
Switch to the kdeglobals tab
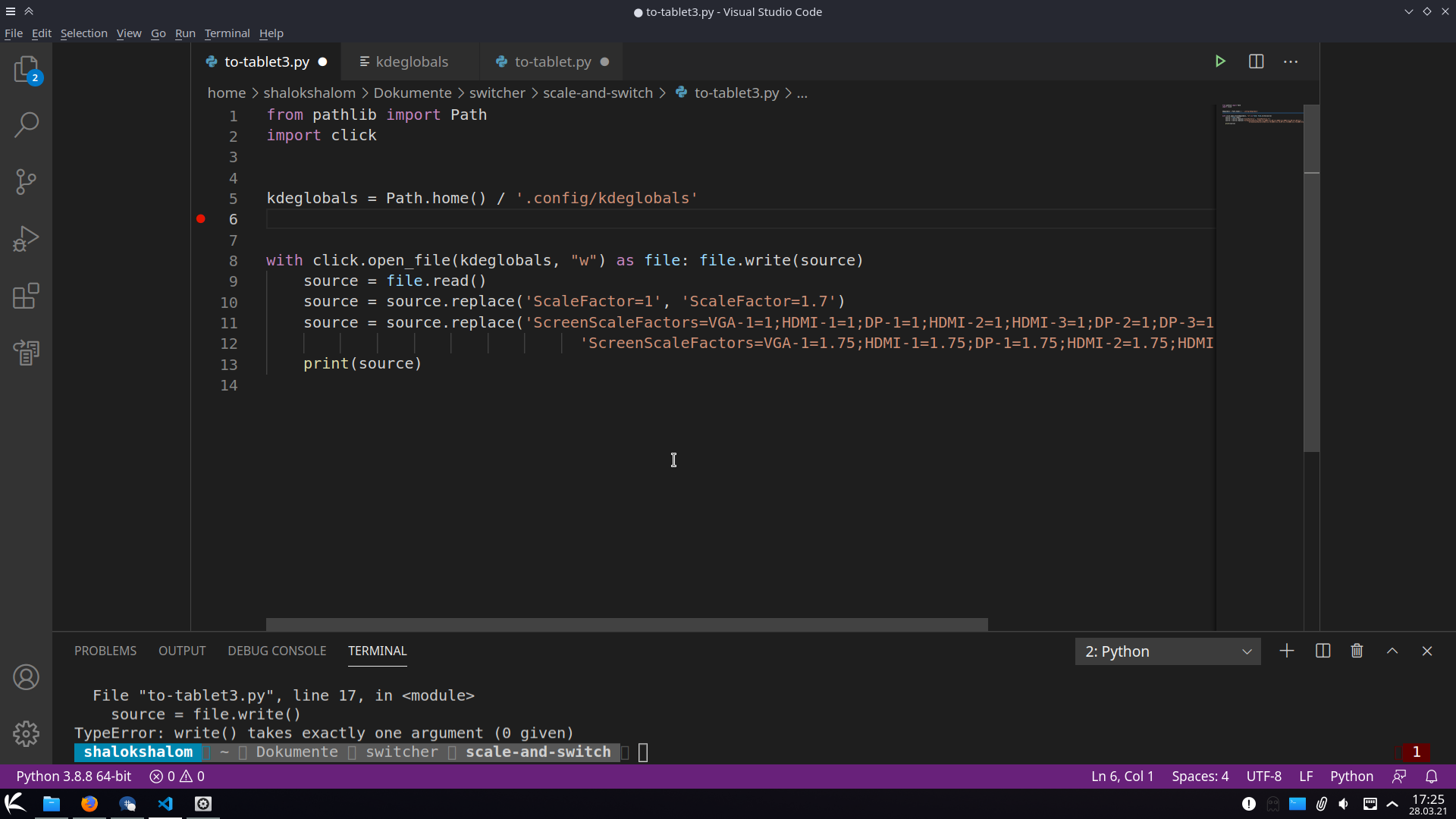pyautogui.click(x=412, y=61)
